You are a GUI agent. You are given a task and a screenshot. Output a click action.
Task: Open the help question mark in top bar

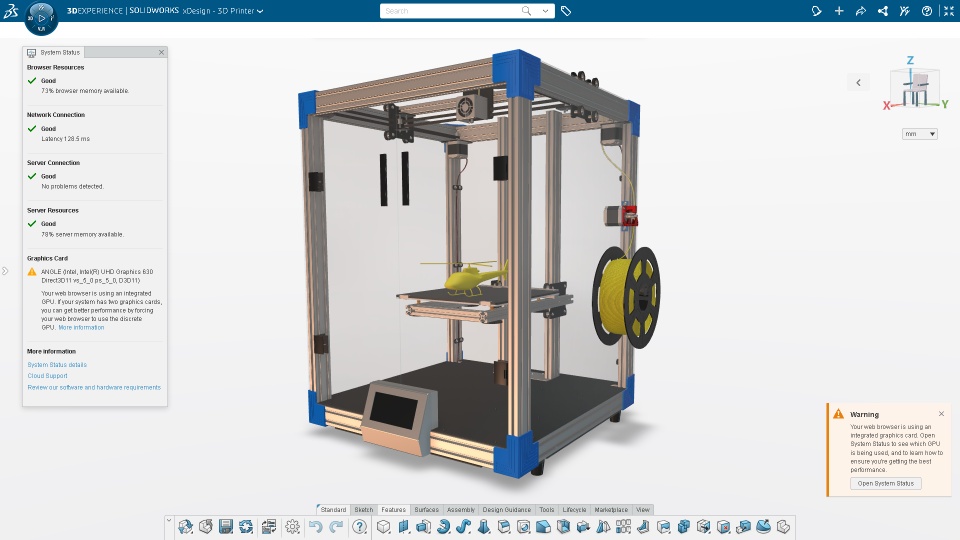click(x=927, y=11)
